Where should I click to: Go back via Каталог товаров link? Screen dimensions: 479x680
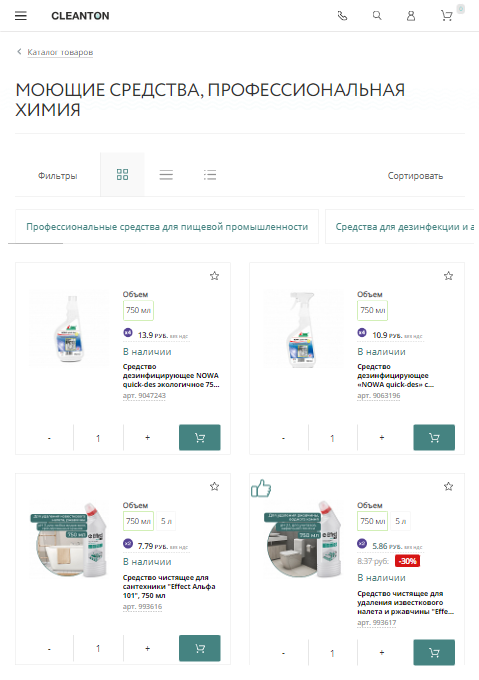pyautogui.click(x=60, y=52)
